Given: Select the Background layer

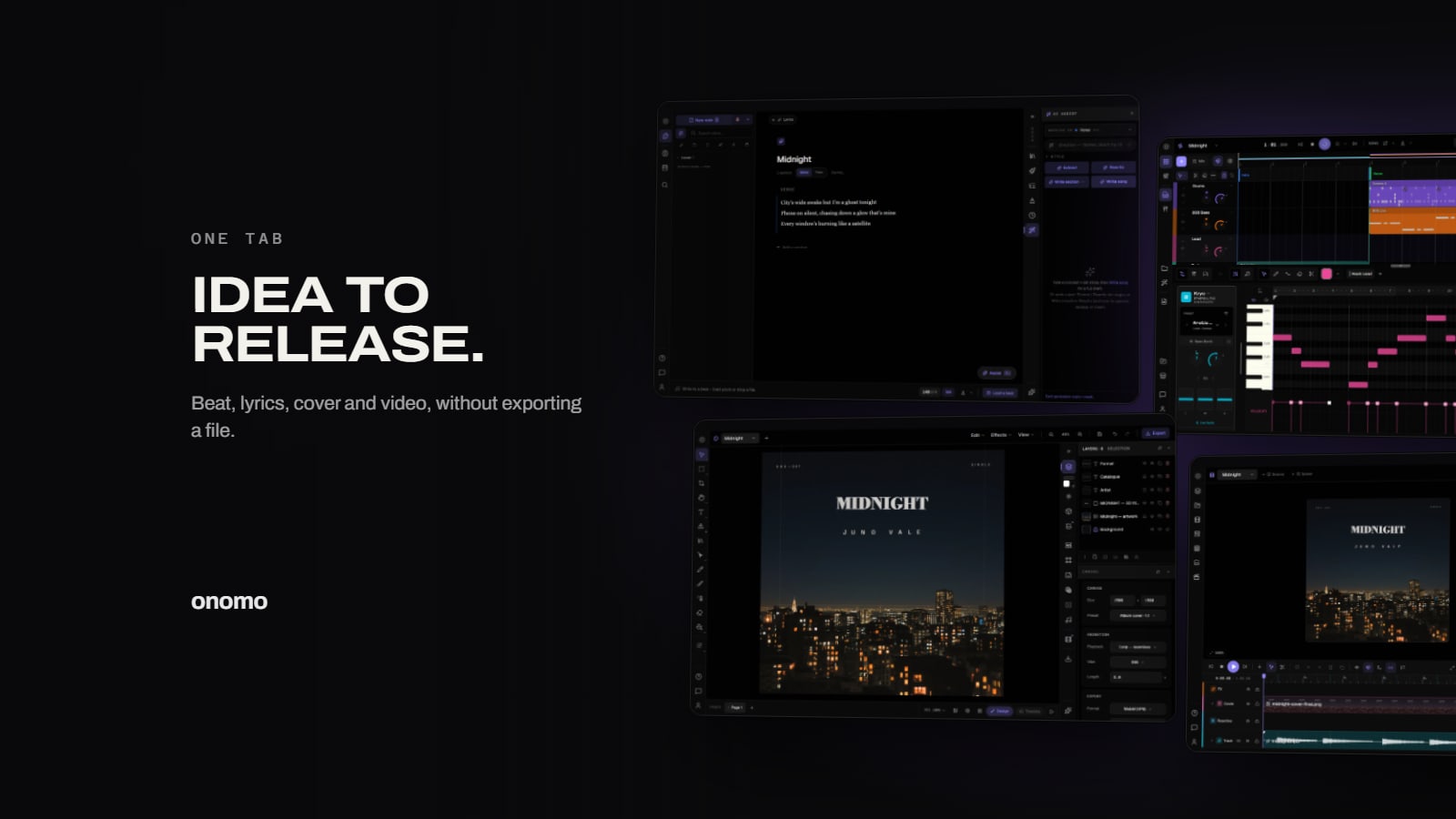Looking at the screenshot, I should pyautogui.click(x=1127, y=530).
